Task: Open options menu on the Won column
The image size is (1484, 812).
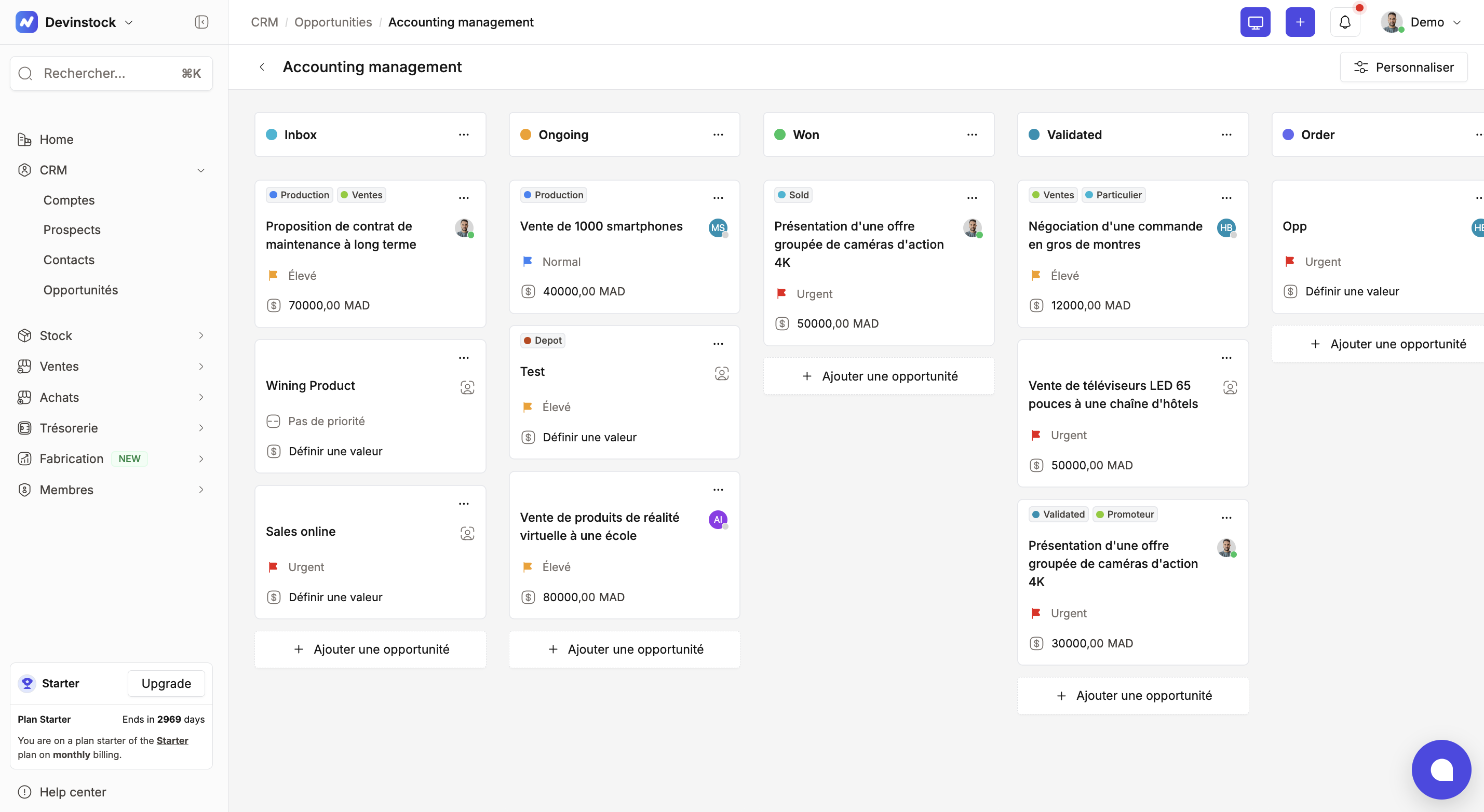Action: click(x=972, y=134)
